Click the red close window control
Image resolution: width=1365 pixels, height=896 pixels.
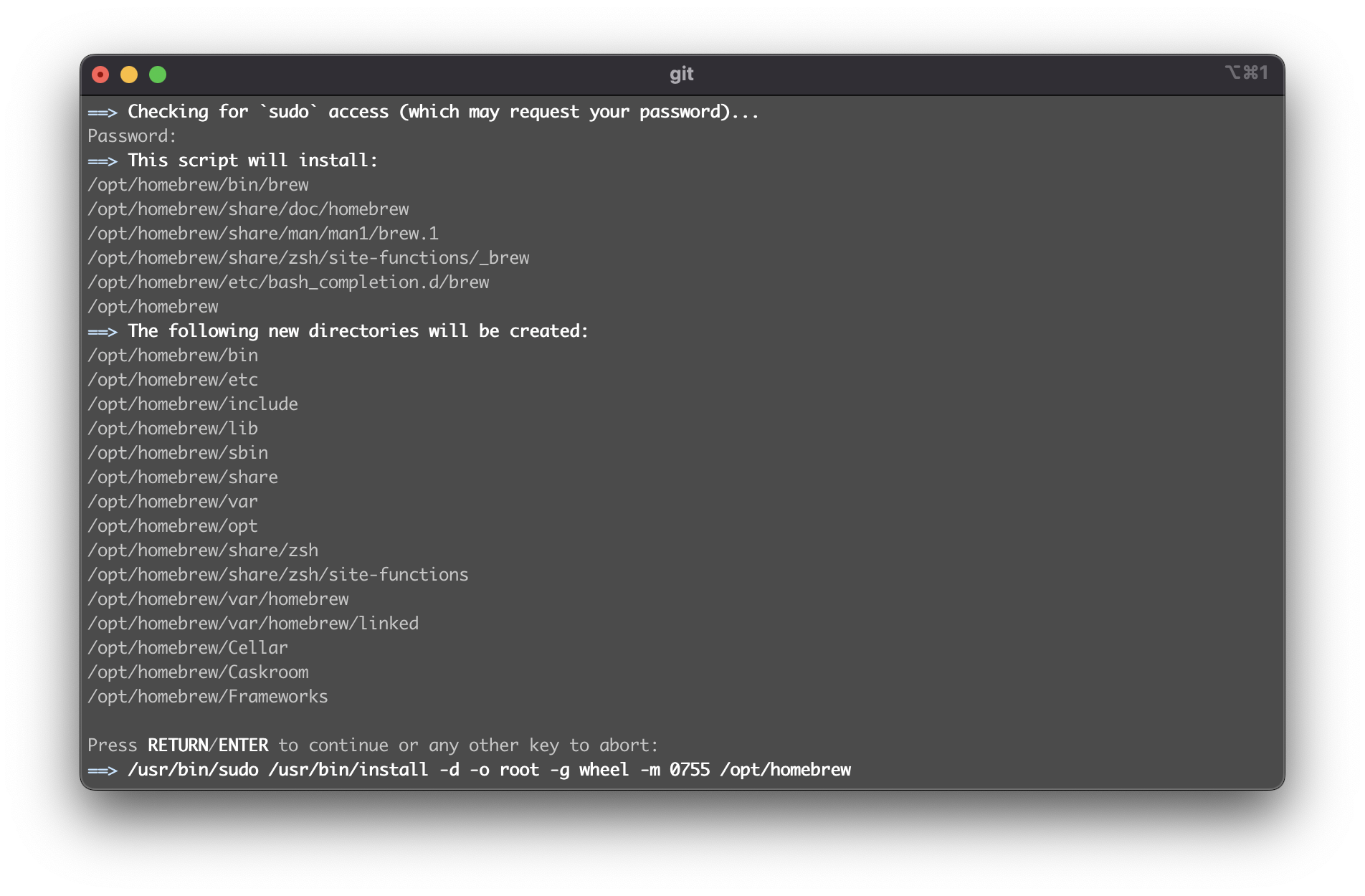click(x=100, y=74)
